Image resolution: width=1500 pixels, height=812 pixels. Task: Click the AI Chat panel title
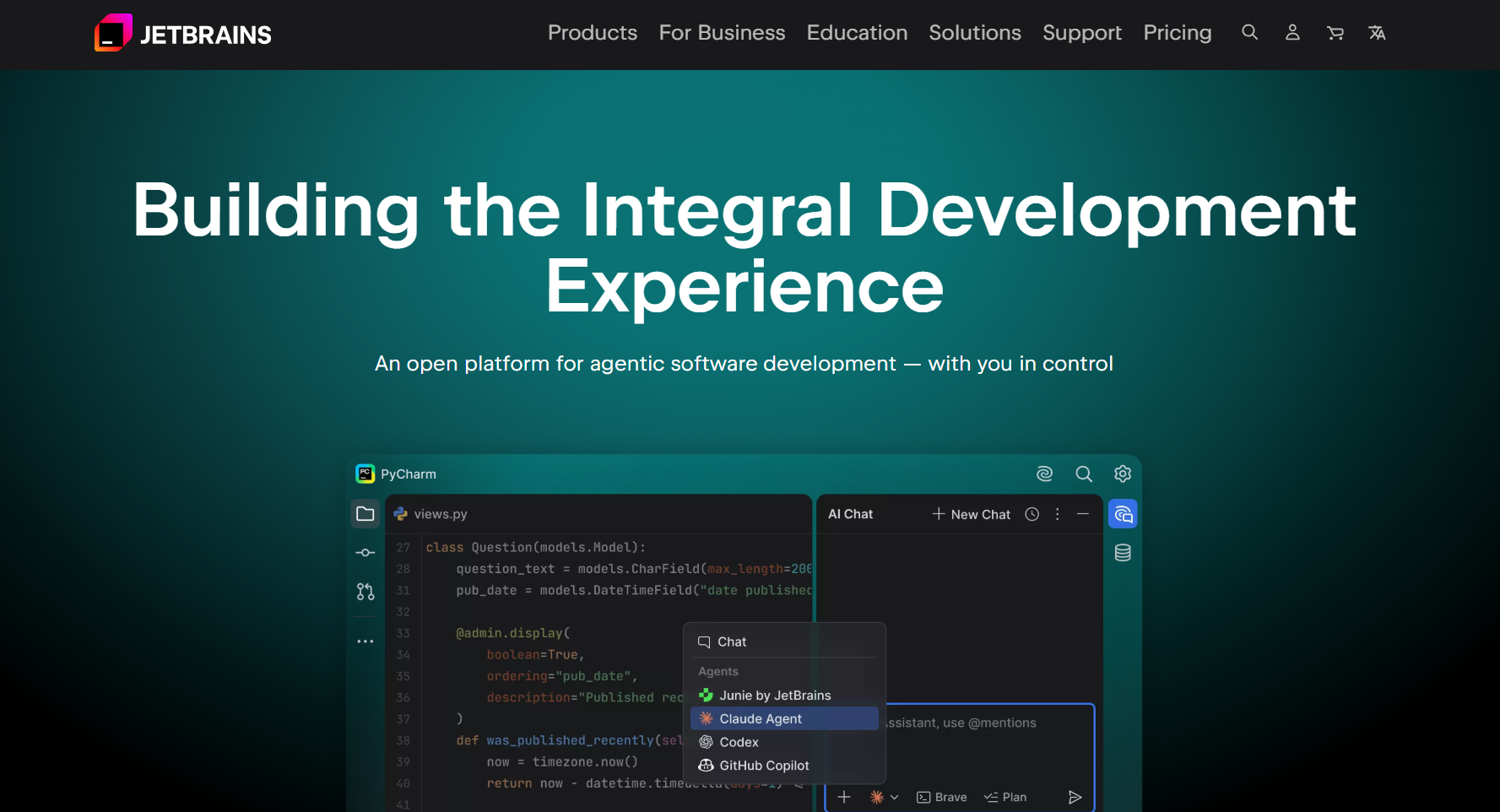point(850,514)
